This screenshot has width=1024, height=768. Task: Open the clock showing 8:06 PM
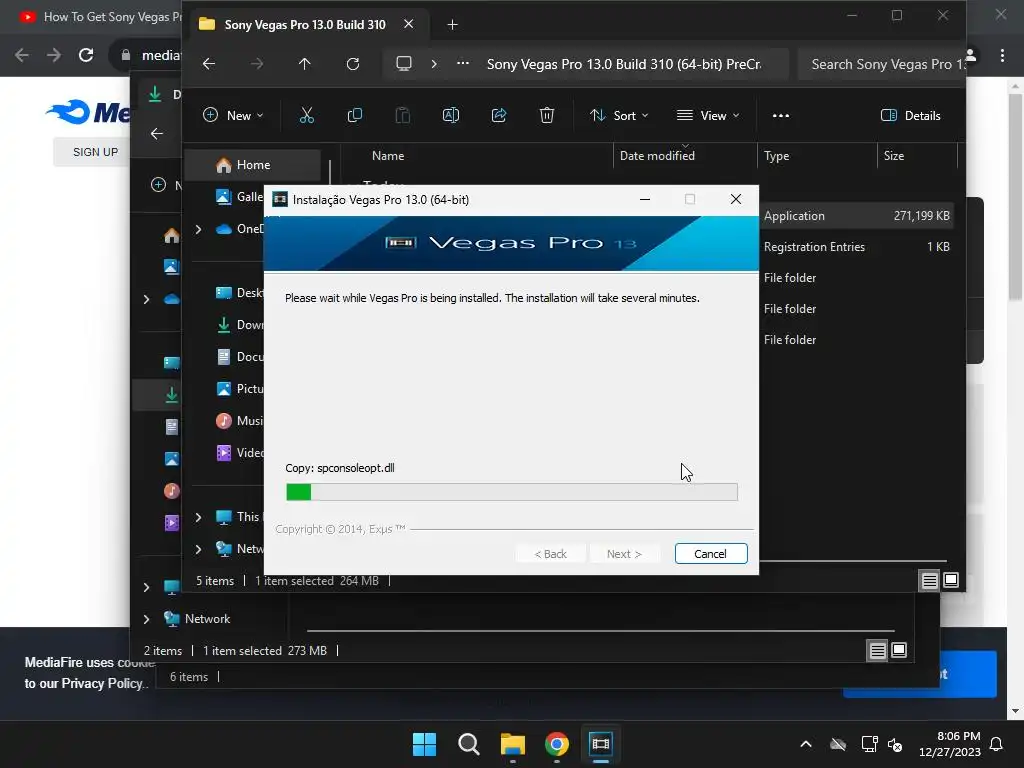(950, 744)
